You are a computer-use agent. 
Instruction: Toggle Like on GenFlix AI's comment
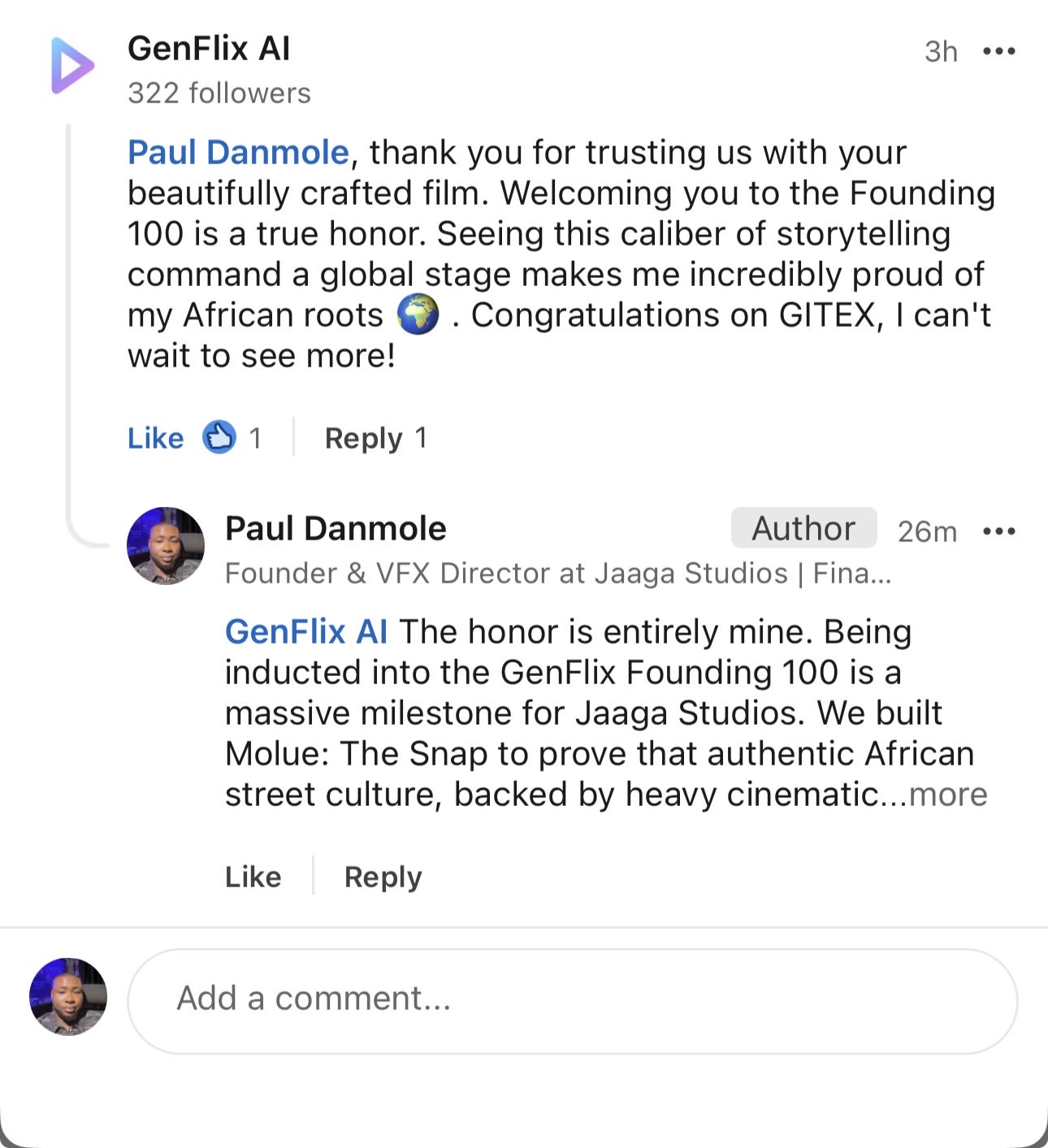point(156,438)
